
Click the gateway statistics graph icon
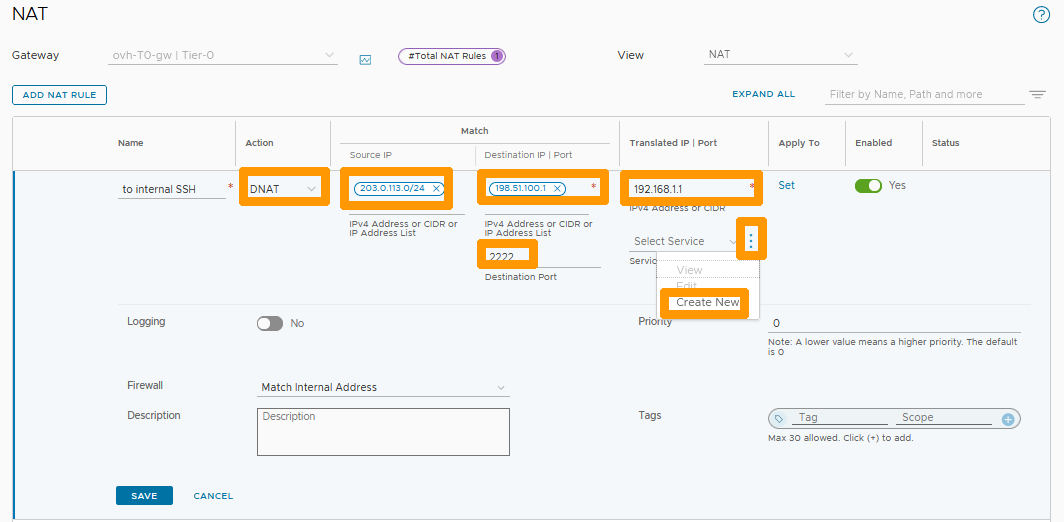(365, 60)
